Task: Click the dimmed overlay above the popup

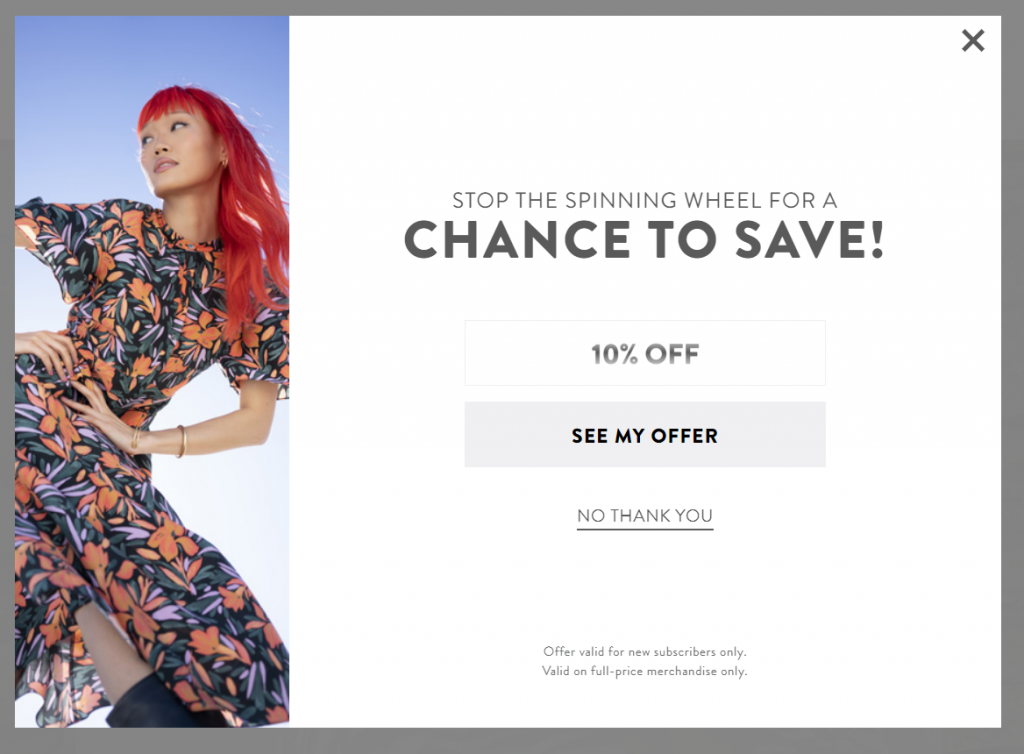Action: (x=512, y=7)
